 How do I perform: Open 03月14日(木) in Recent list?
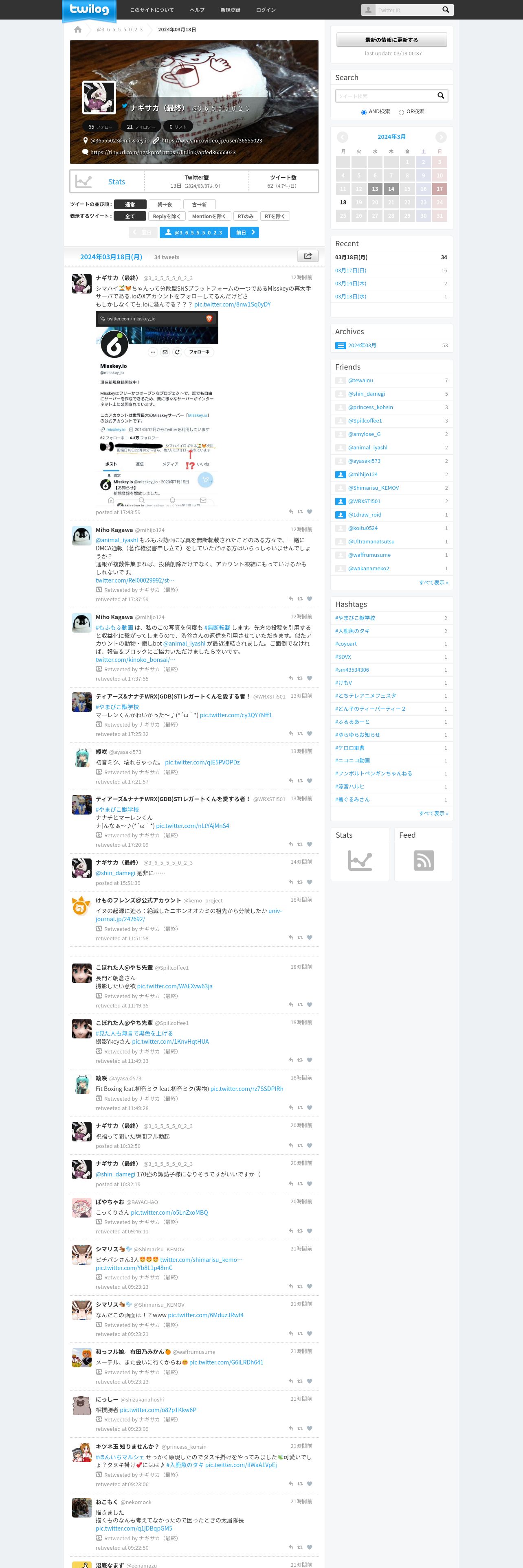[351, 284]
